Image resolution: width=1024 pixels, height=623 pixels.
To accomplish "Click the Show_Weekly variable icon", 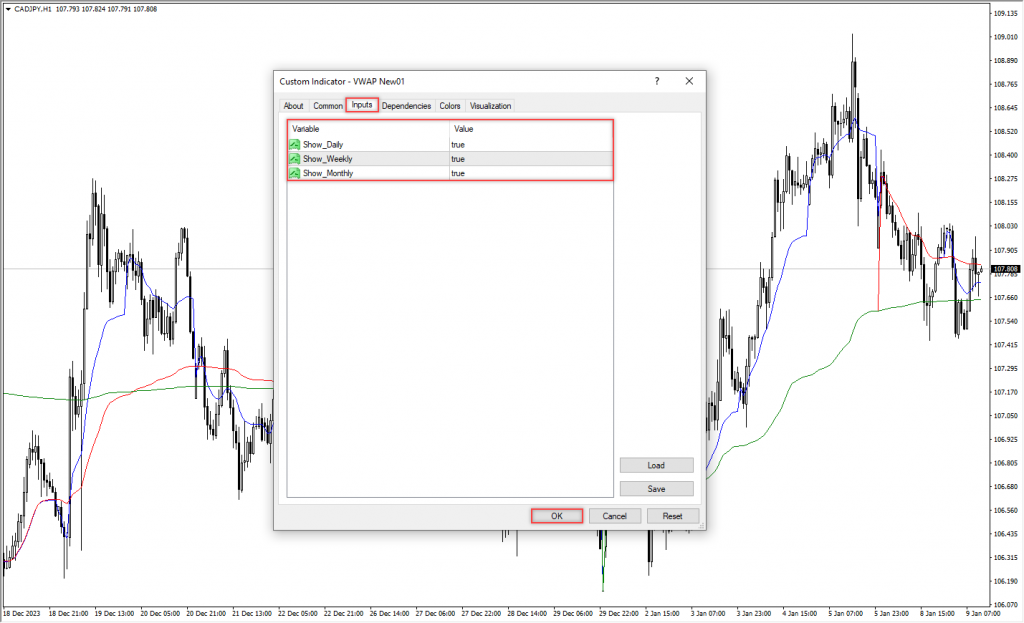I will 295,159.
